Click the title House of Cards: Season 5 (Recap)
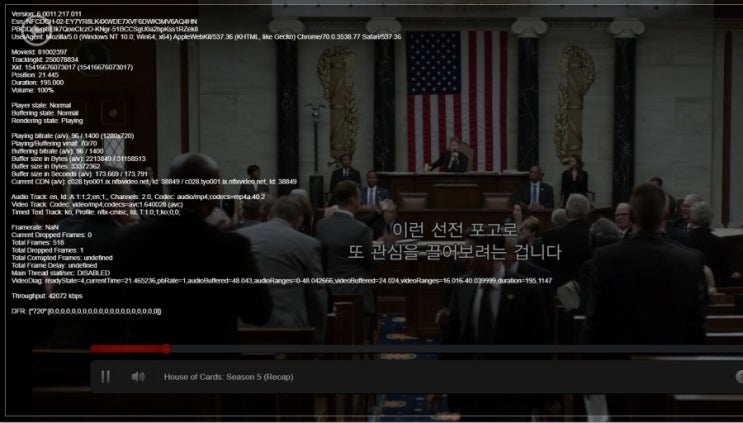743x423 pixels. (x=228, y=377)
